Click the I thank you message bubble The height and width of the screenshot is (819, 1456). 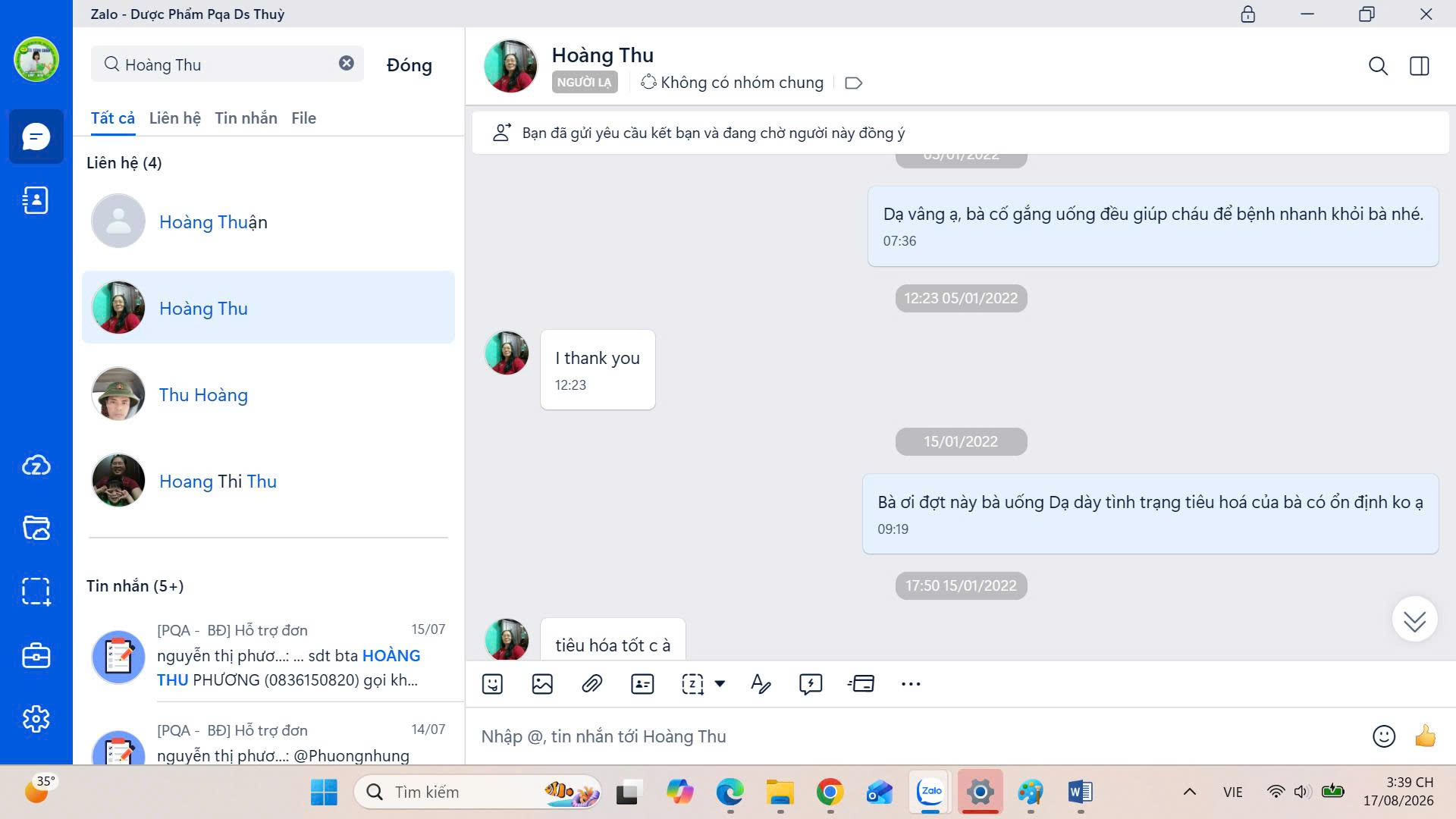pyautogui.click(x=598, y=369)
